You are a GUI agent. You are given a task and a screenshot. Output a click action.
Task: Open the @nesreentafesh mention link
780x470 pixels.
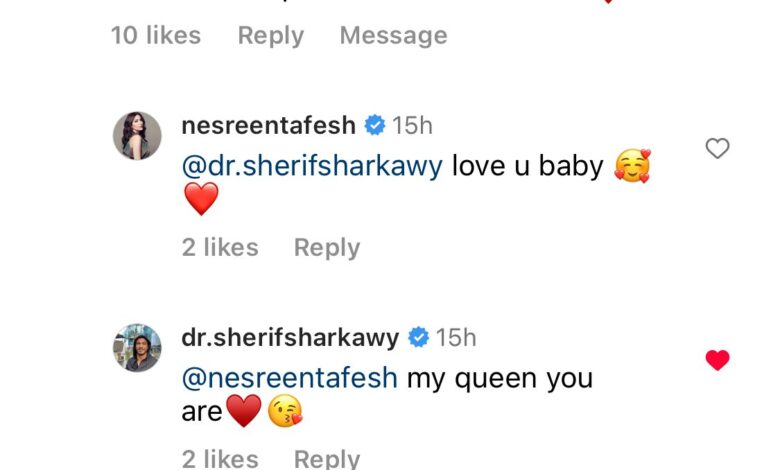pyautogui.click(x=290, y=378)
